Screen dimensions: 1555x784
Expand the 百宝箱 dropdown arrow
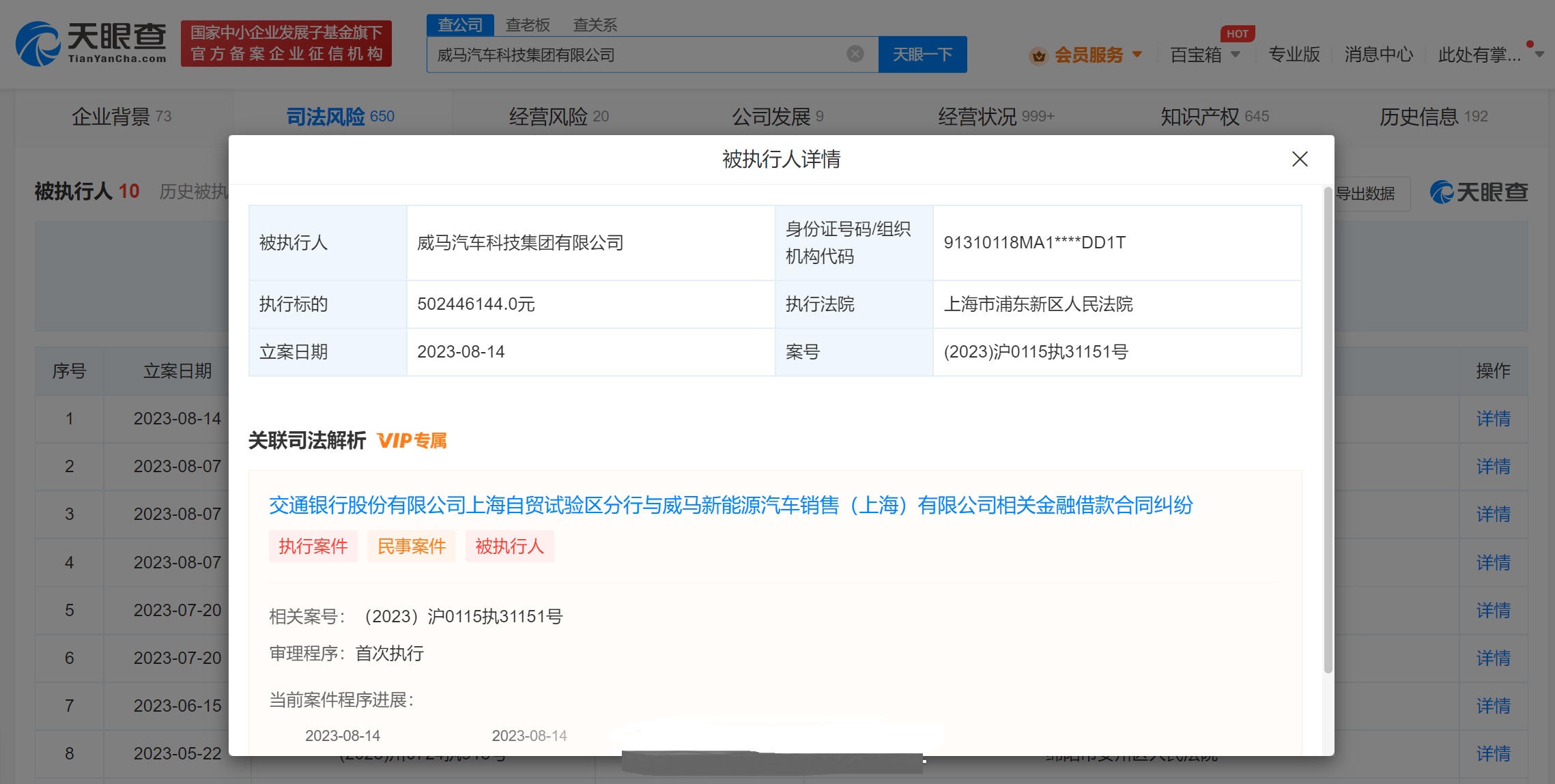coord(1235,54)
